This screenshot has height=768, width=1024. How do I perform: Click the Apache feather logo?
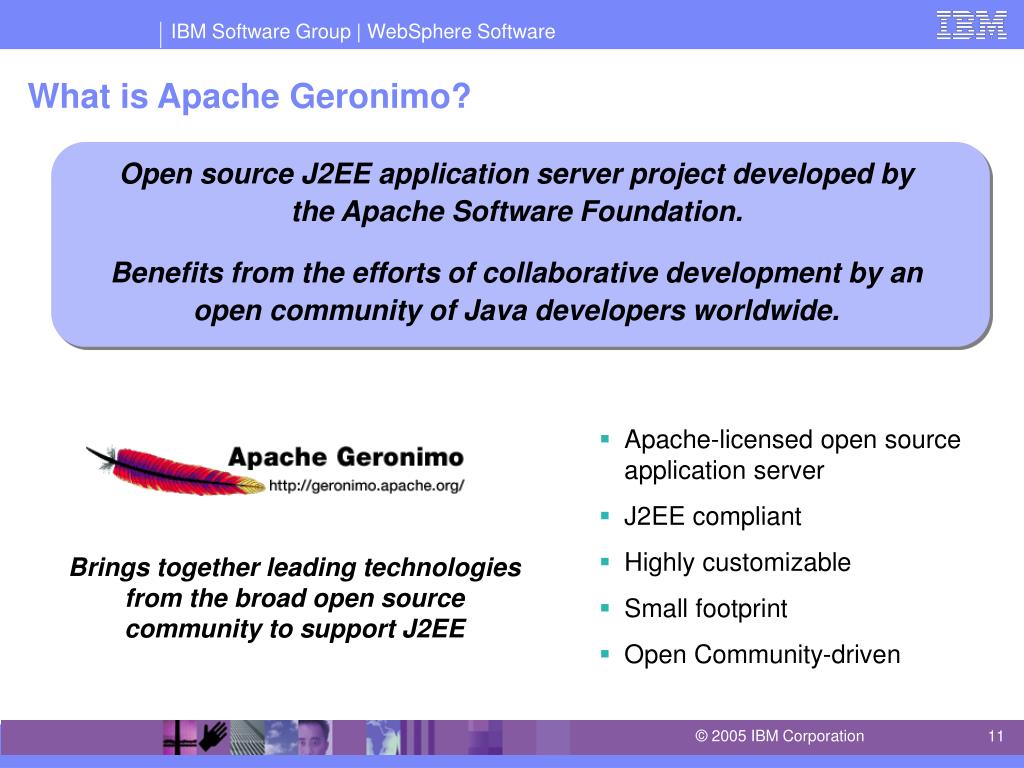point(175,470)
